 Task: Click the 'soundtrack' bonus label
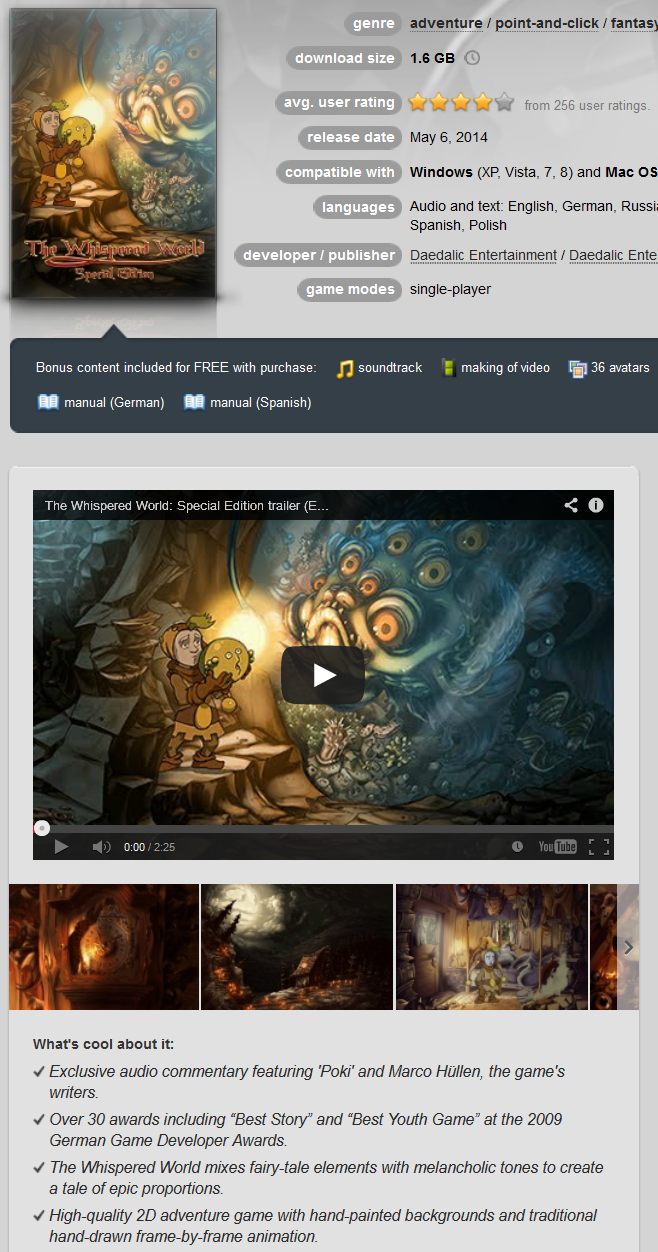pos(390,368)
